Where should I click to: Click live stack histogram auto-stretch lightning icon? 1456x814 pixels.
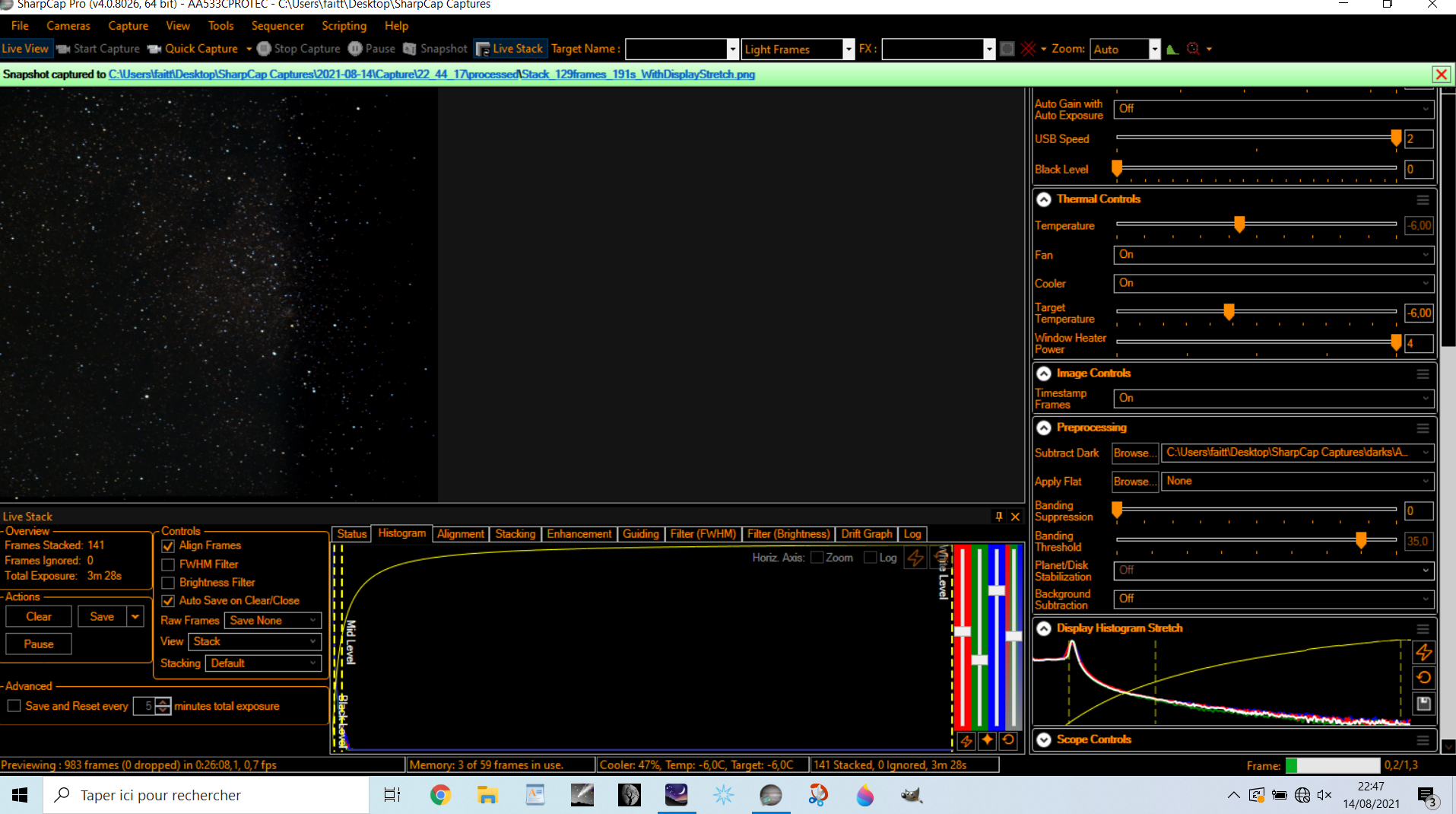(915, 558)
